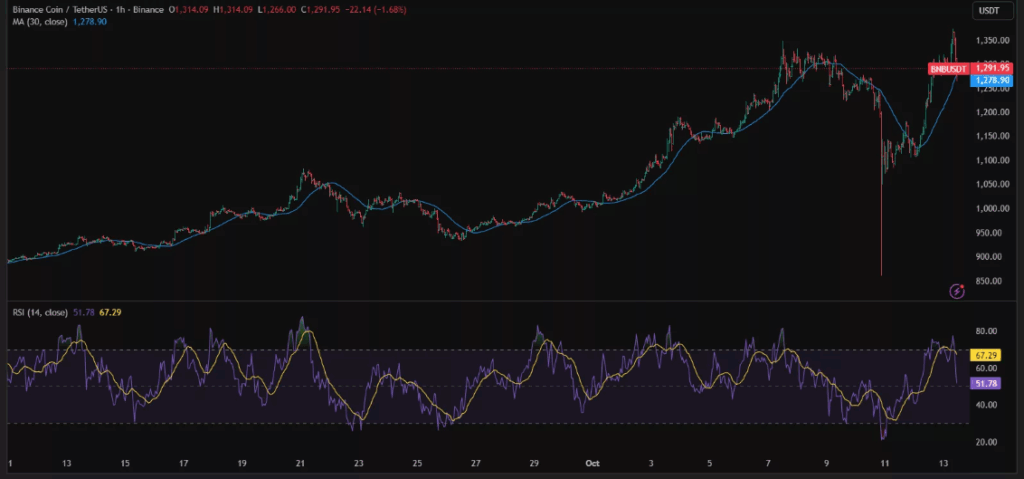Click the purple 51.78 RSI value tag
Screen dimensions: 1024x479
click(x=987, y=383)
